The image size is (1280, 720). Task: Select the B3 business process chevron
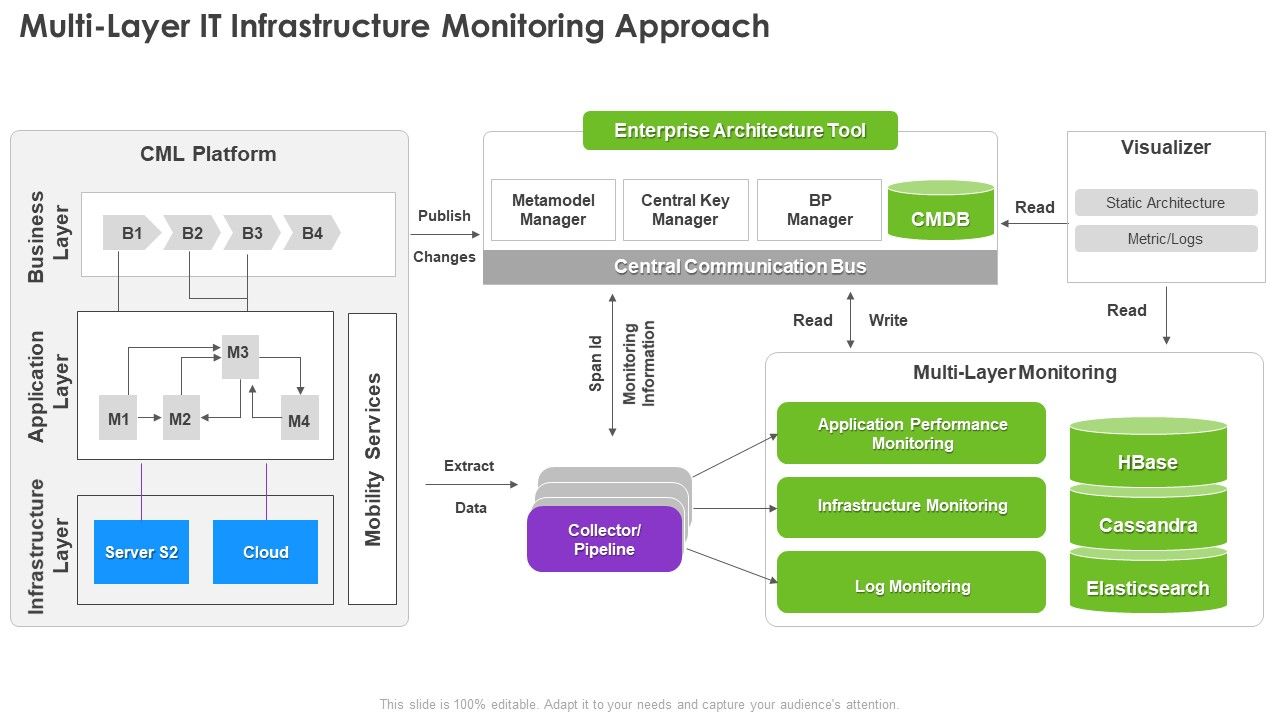(252, 233)
